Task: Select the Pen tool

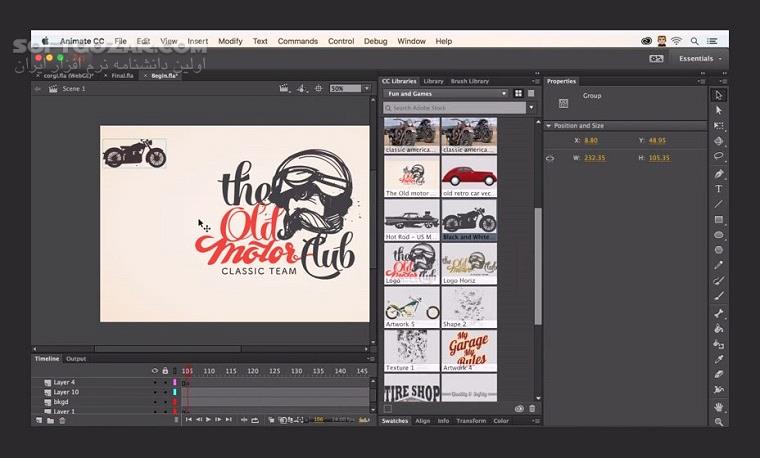Action: pyautogui.click(x=719, y=174)
